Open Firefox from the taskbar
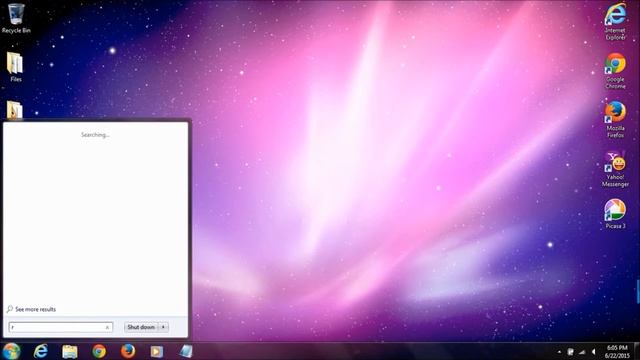The width and height of the screenshot is (640, 360). pos(128,351)
